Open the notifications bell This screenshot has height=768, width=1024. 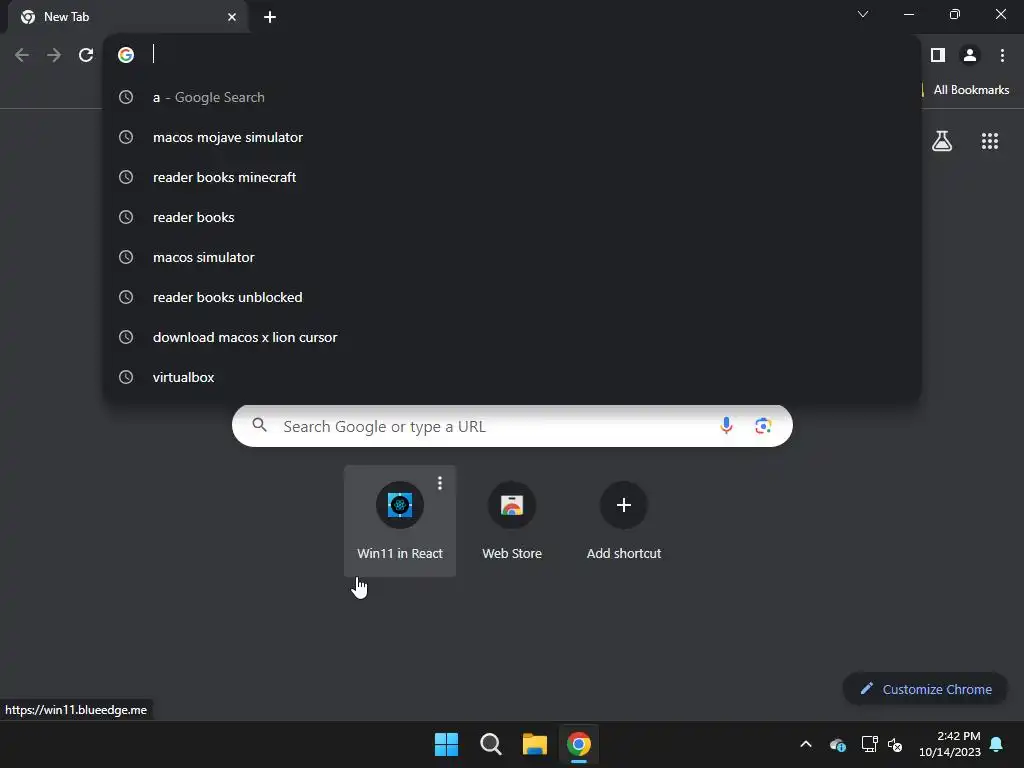[x=997, y=744]
